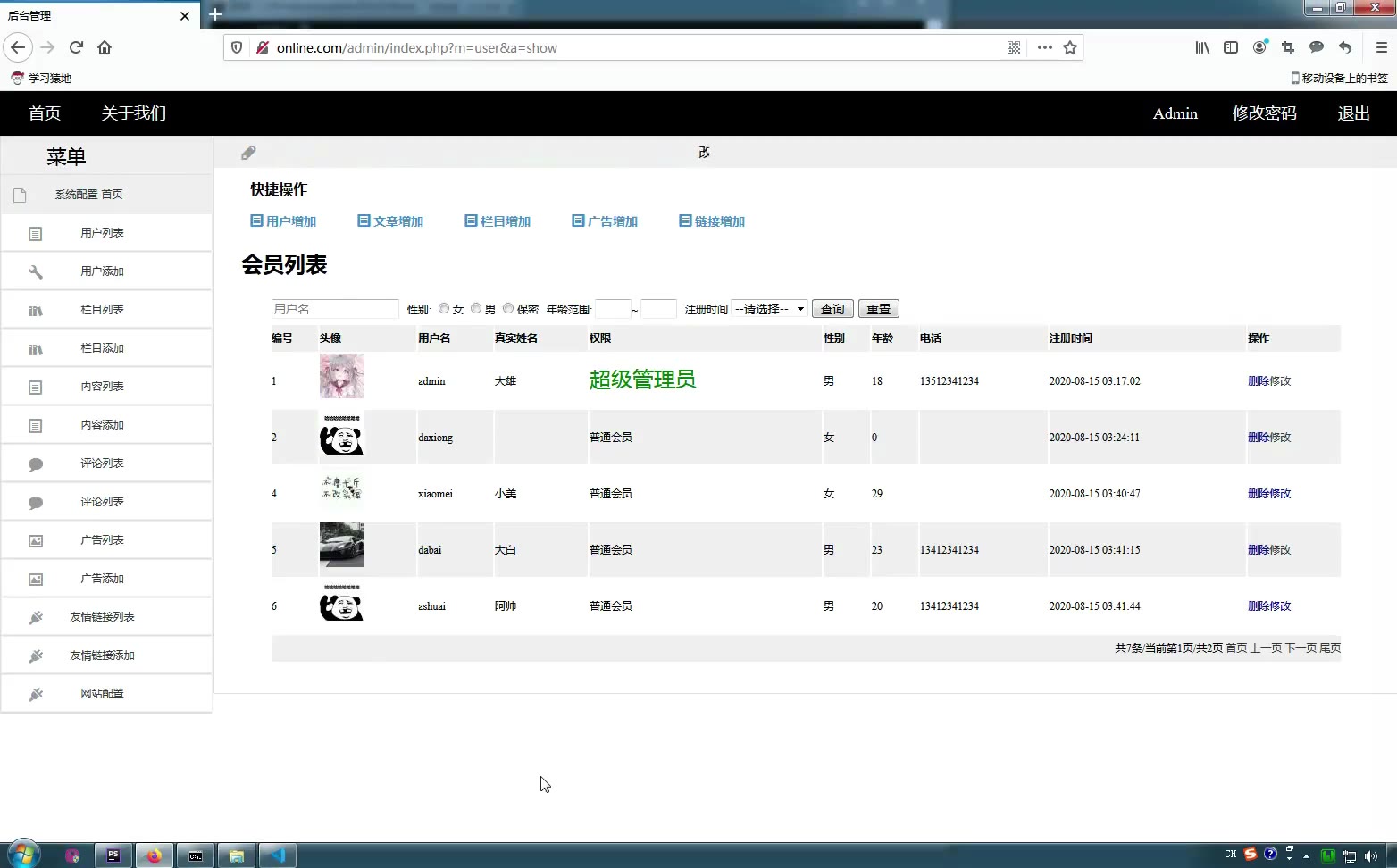The width and height of the screenshot is (1397, 868).
Task: Click inside the 用户名 search field
Action: point(335,308)
